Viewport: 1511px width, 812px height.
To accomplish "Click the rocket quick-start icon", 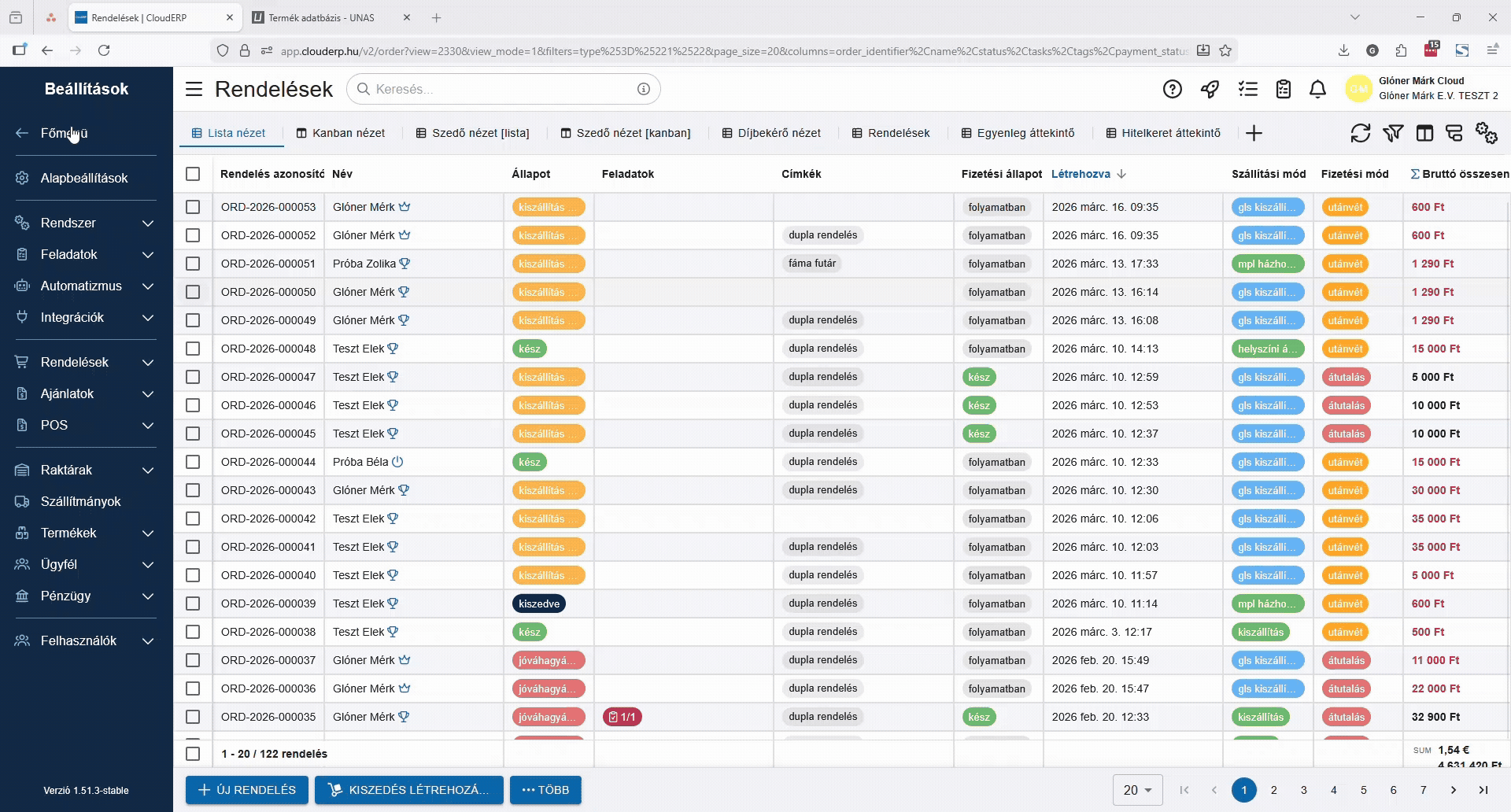I will click(1210, 89).
